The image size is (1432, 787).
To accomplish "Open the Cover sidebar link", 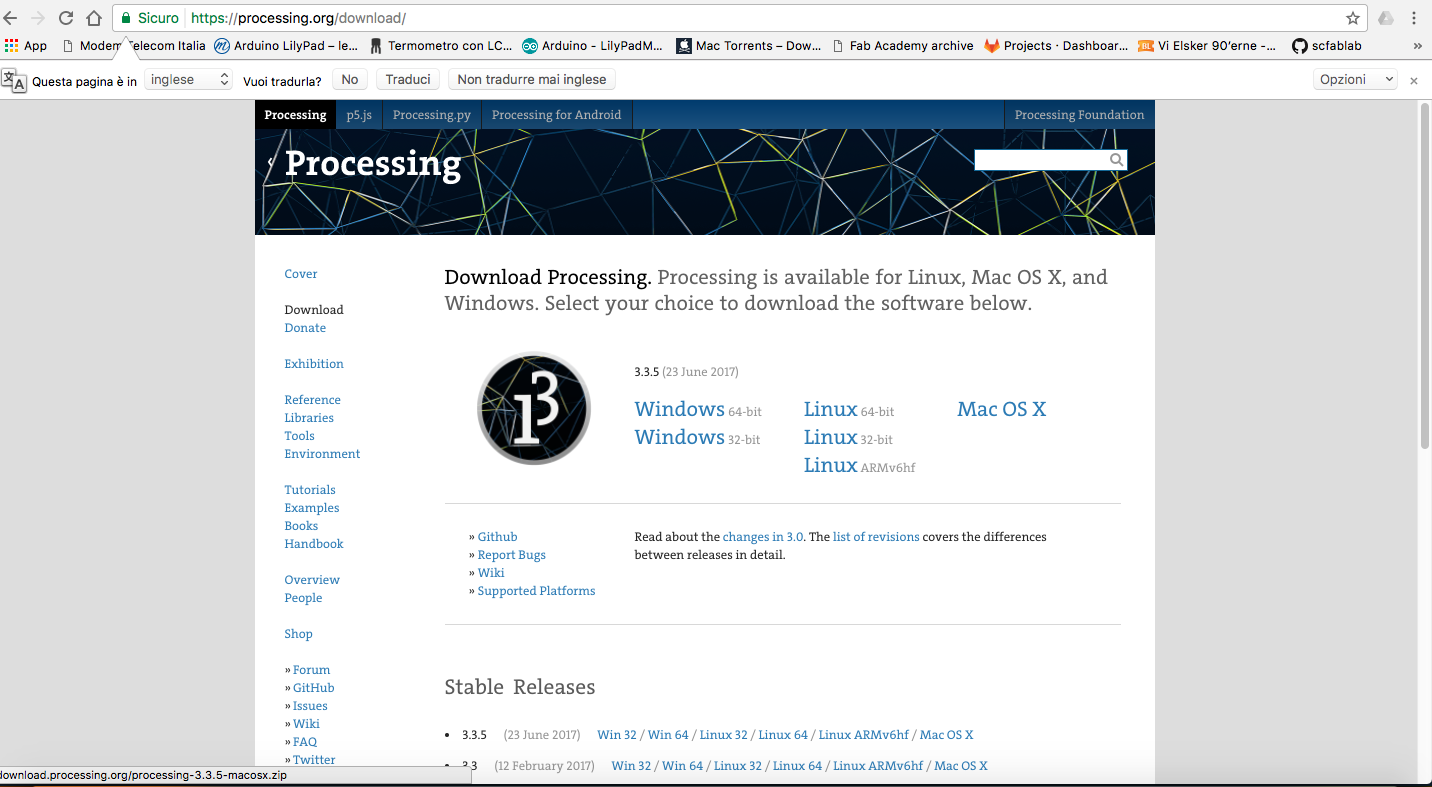I will tap(301, 274).
